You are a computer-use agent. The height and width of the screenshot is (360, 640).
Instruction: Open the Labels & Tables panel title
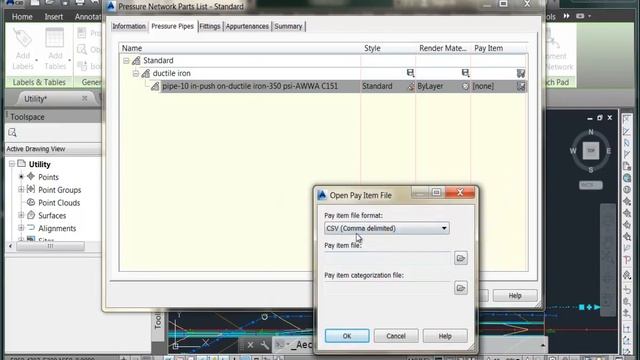[39, 82]
